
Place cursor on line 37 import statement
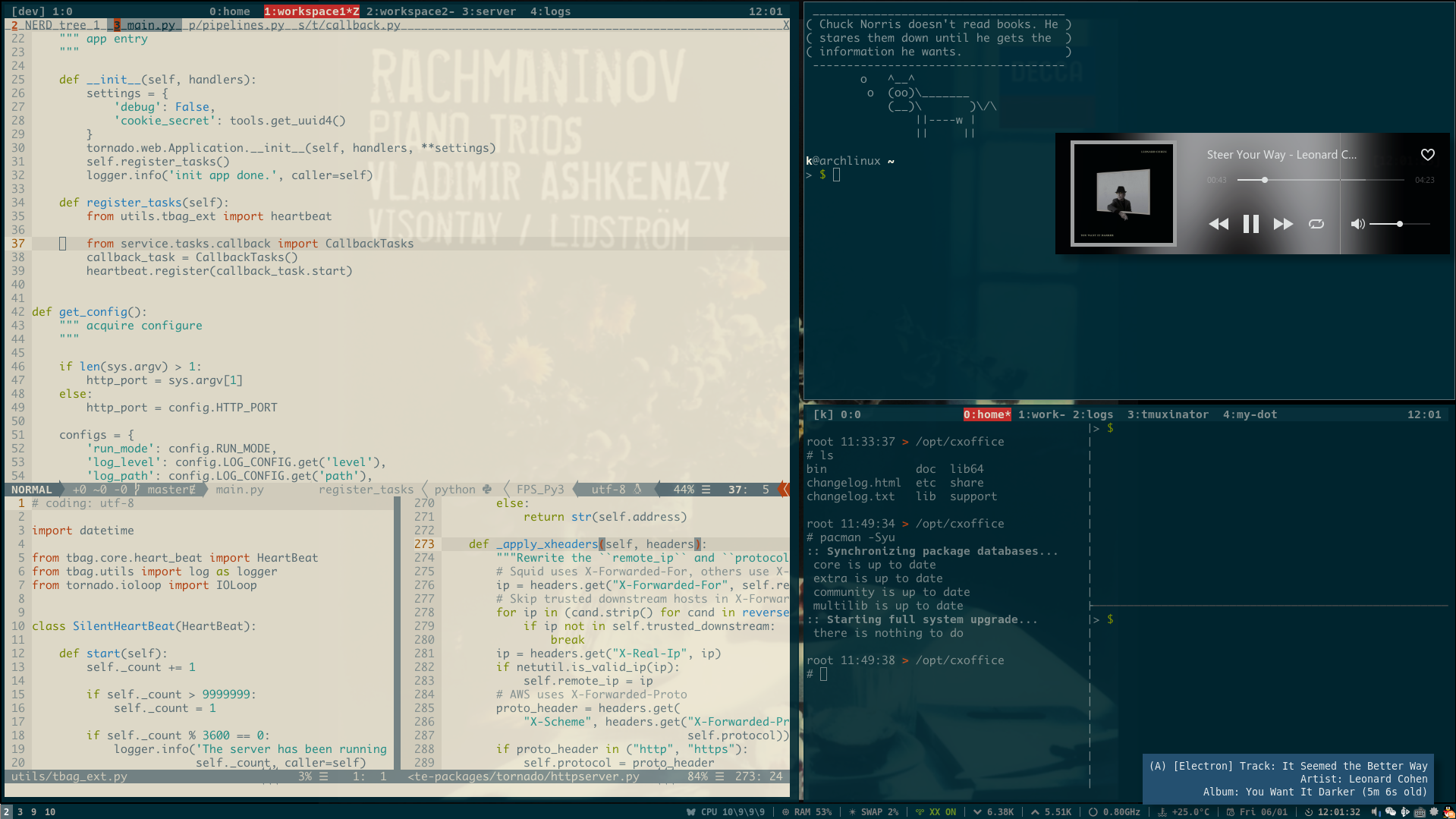tap(250, 244)
